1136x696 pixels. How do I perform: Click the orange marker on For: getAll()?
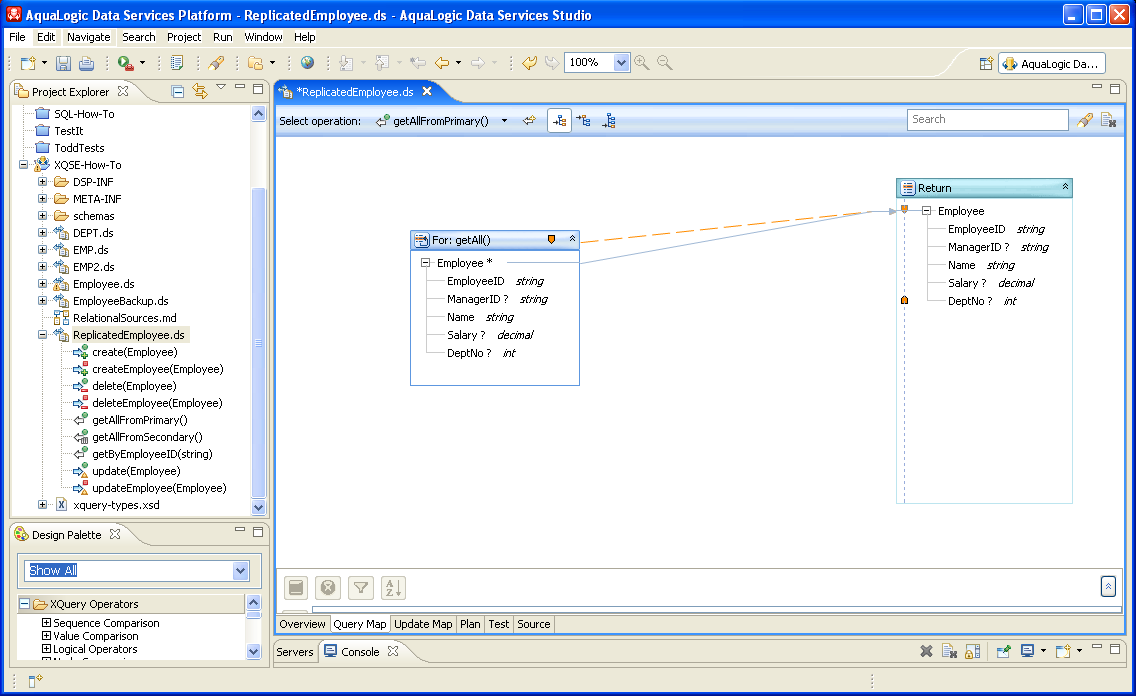click(x=551, y=239)
